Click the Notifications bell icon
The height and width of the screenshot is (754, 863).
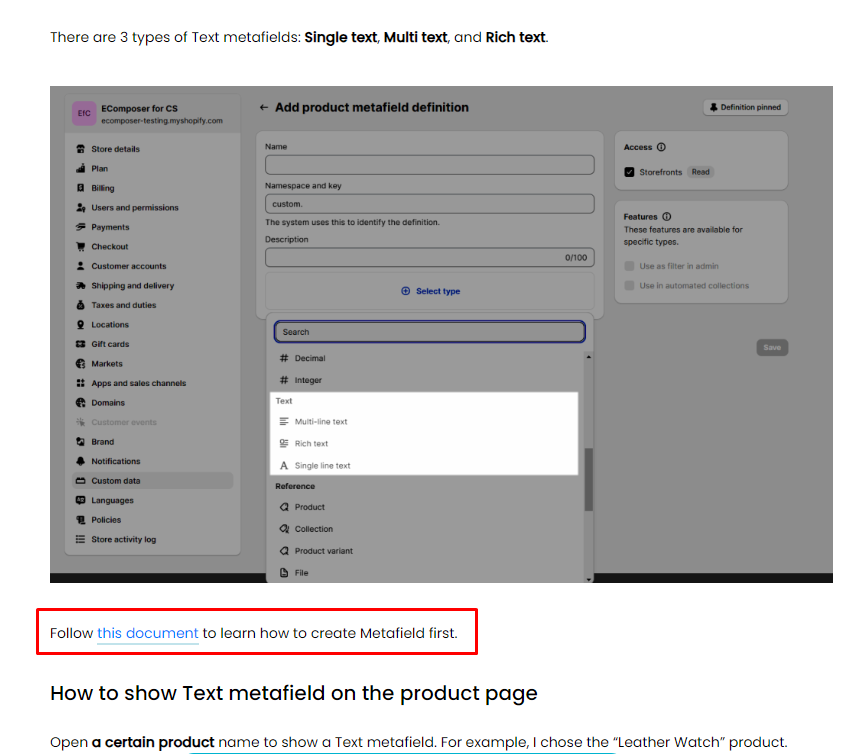81,461
